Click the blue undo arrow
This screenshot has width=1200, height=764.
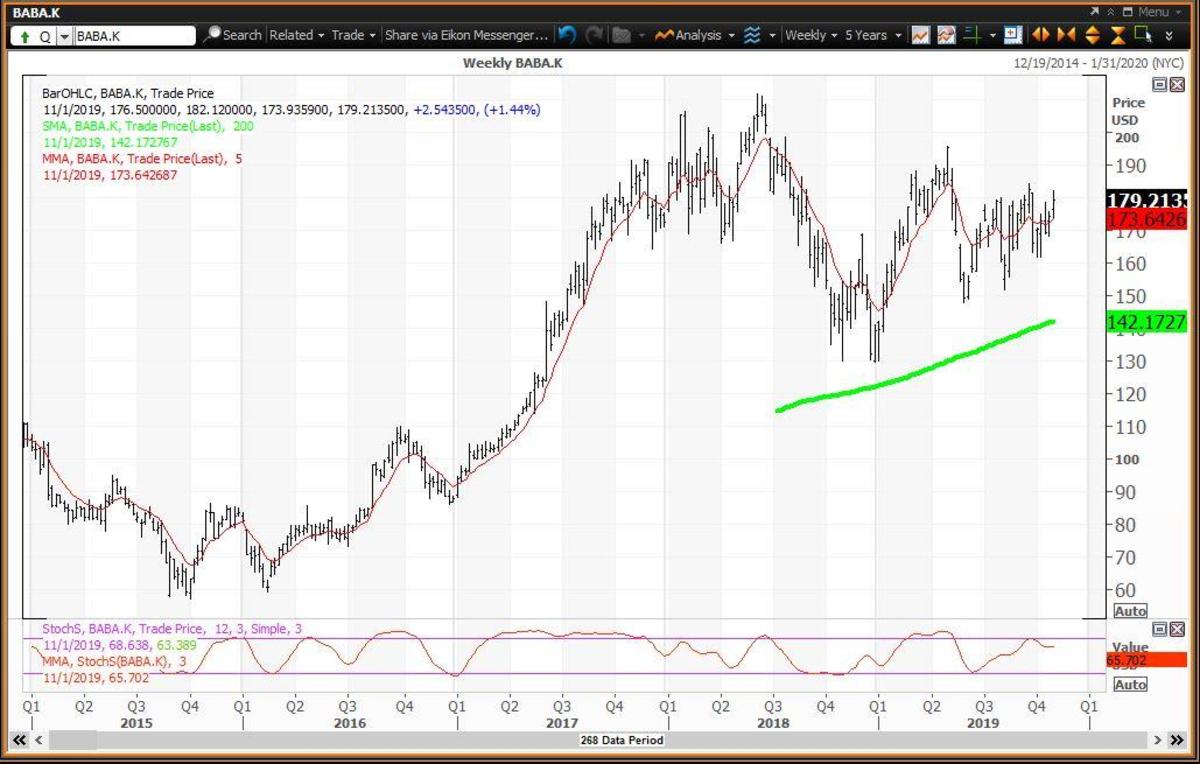point(567,35)
